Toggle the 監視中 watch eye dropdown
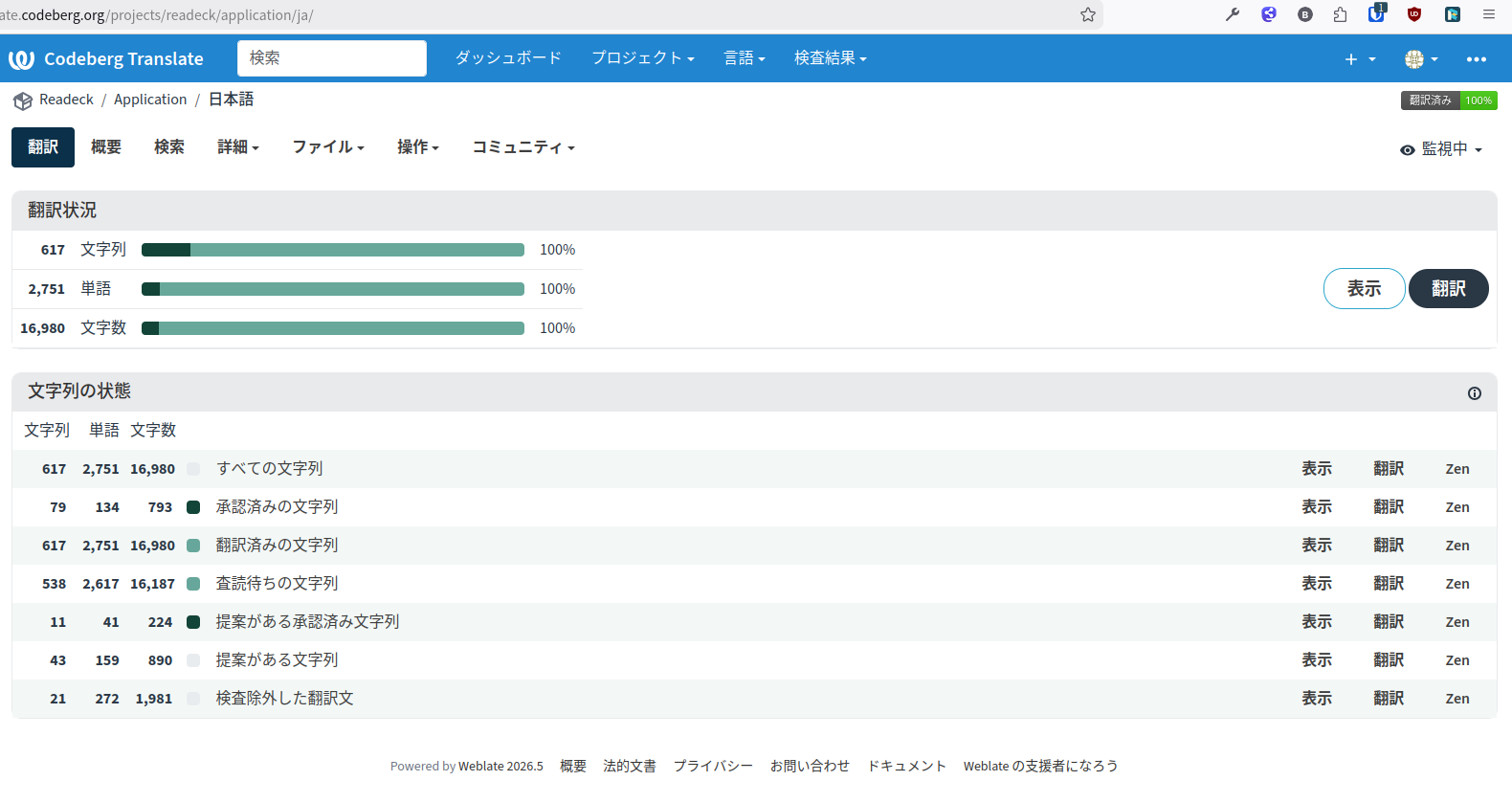The height and width of the screenshot is (803, 1512). click(x=1441, y=149)
